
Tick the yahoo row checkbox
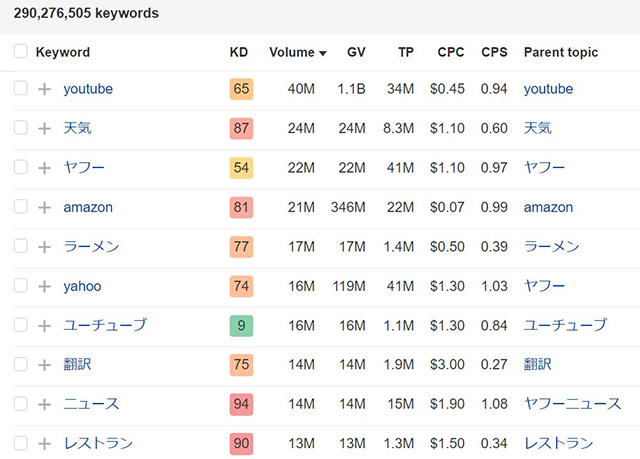[21, 285]
